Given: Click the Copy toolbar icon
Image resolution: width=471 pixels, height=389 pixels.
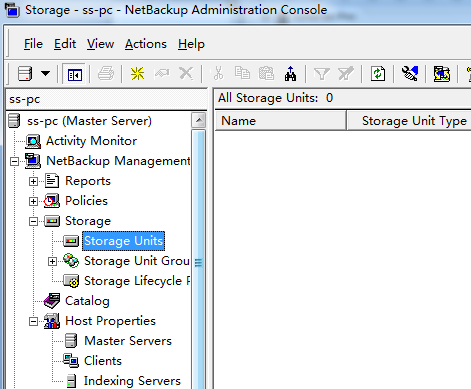Looking at the screenshot, I should click(242, 73).
